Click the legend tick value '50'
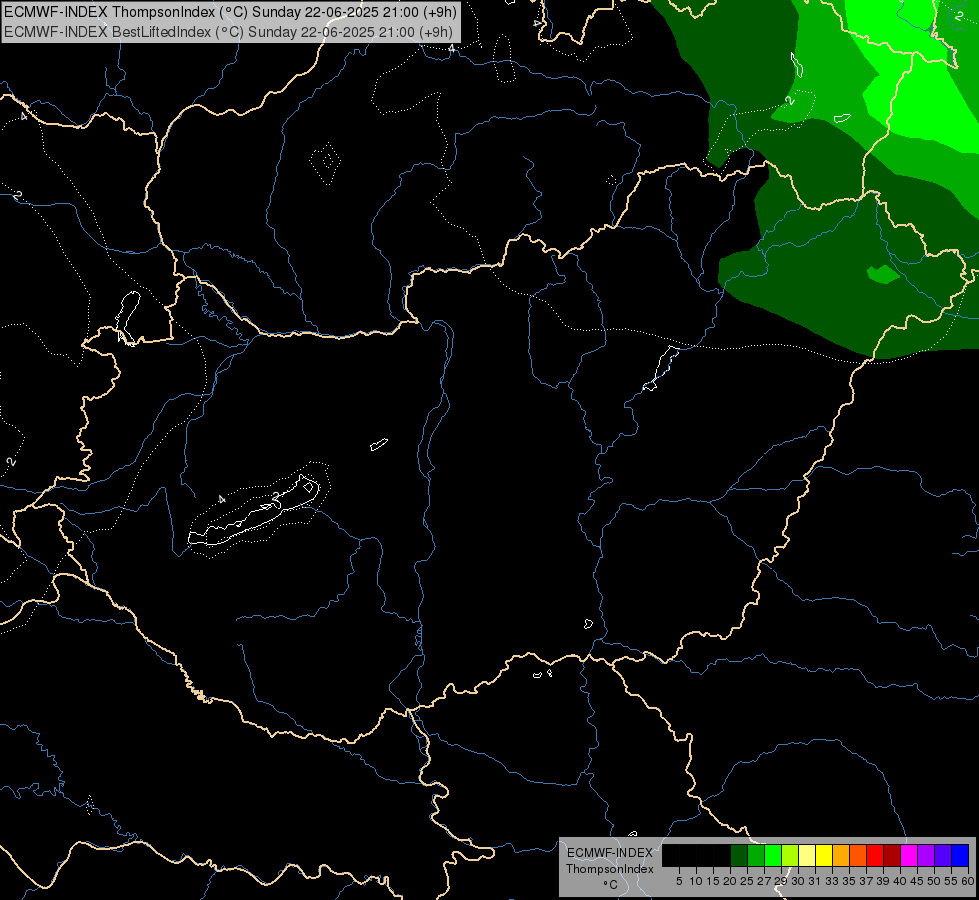979x900 pixels. point(934,881)
